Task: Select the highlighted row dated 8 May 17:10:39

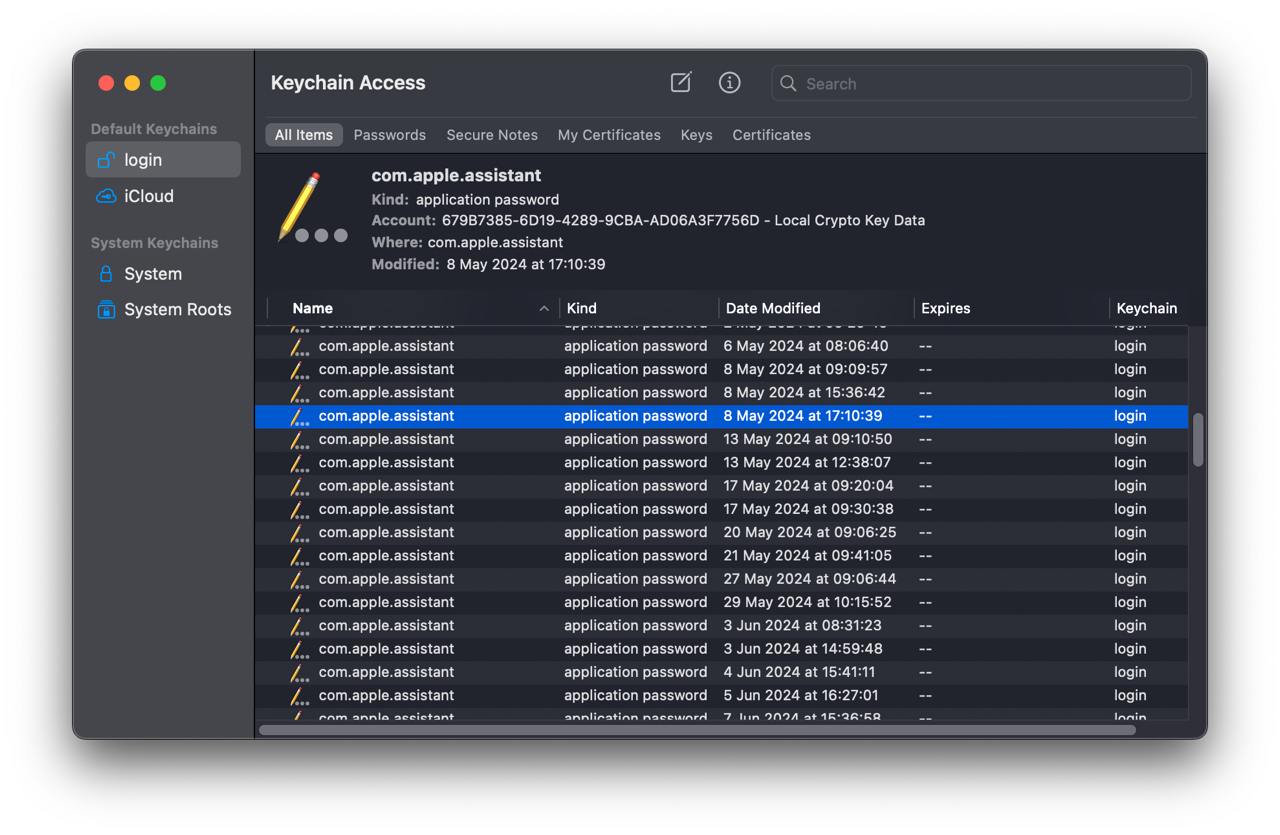Action: click(x=722, y=416)
